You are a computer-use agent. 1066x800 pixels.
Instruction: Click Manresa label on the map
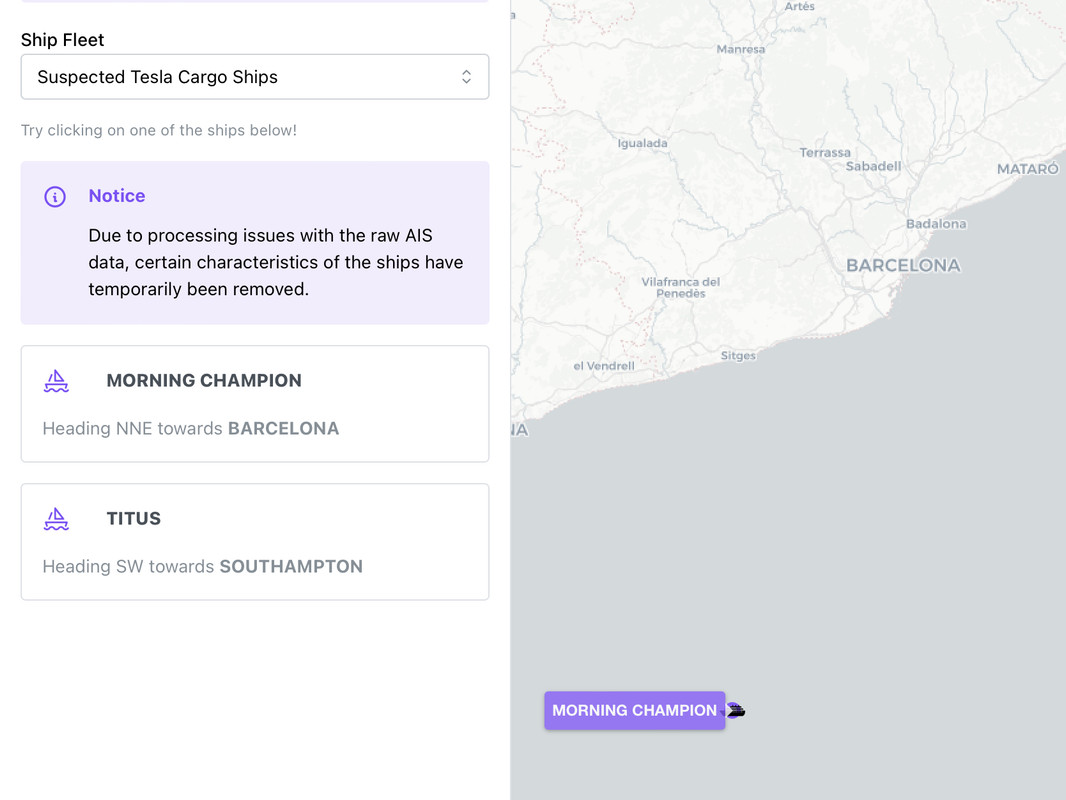[x=740, y=49]
